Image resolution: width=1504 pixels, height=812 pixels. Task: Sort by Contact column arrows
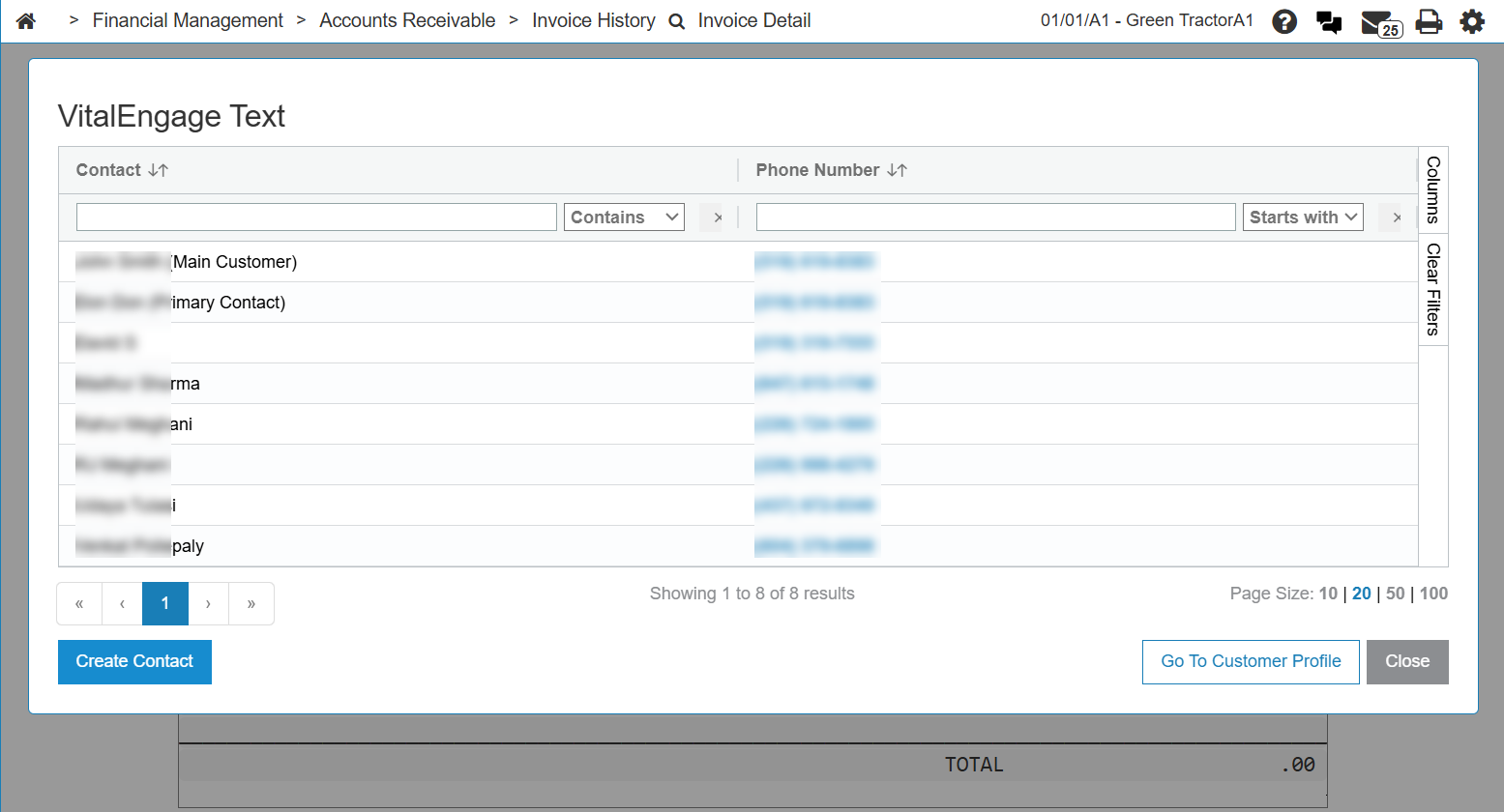pos(159,170)
